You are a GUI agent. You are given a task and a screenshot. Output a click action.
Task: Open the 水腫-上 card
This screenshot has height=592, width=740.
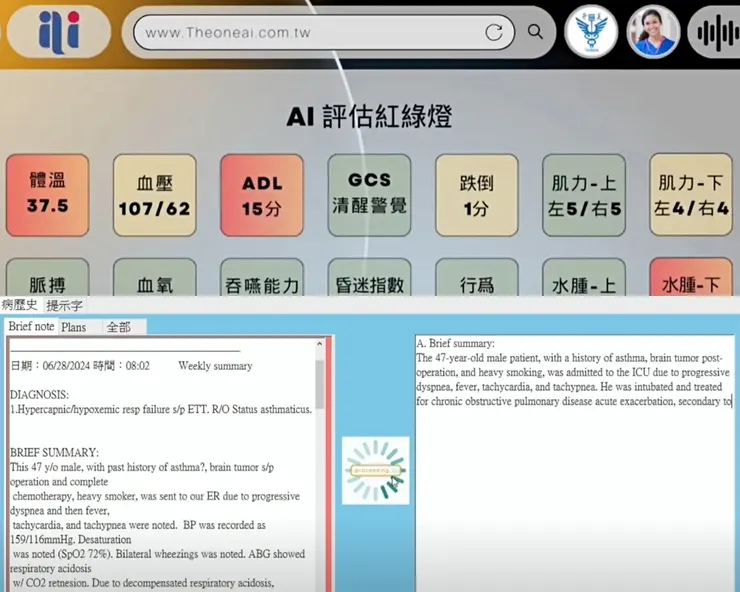pos(584,278)
